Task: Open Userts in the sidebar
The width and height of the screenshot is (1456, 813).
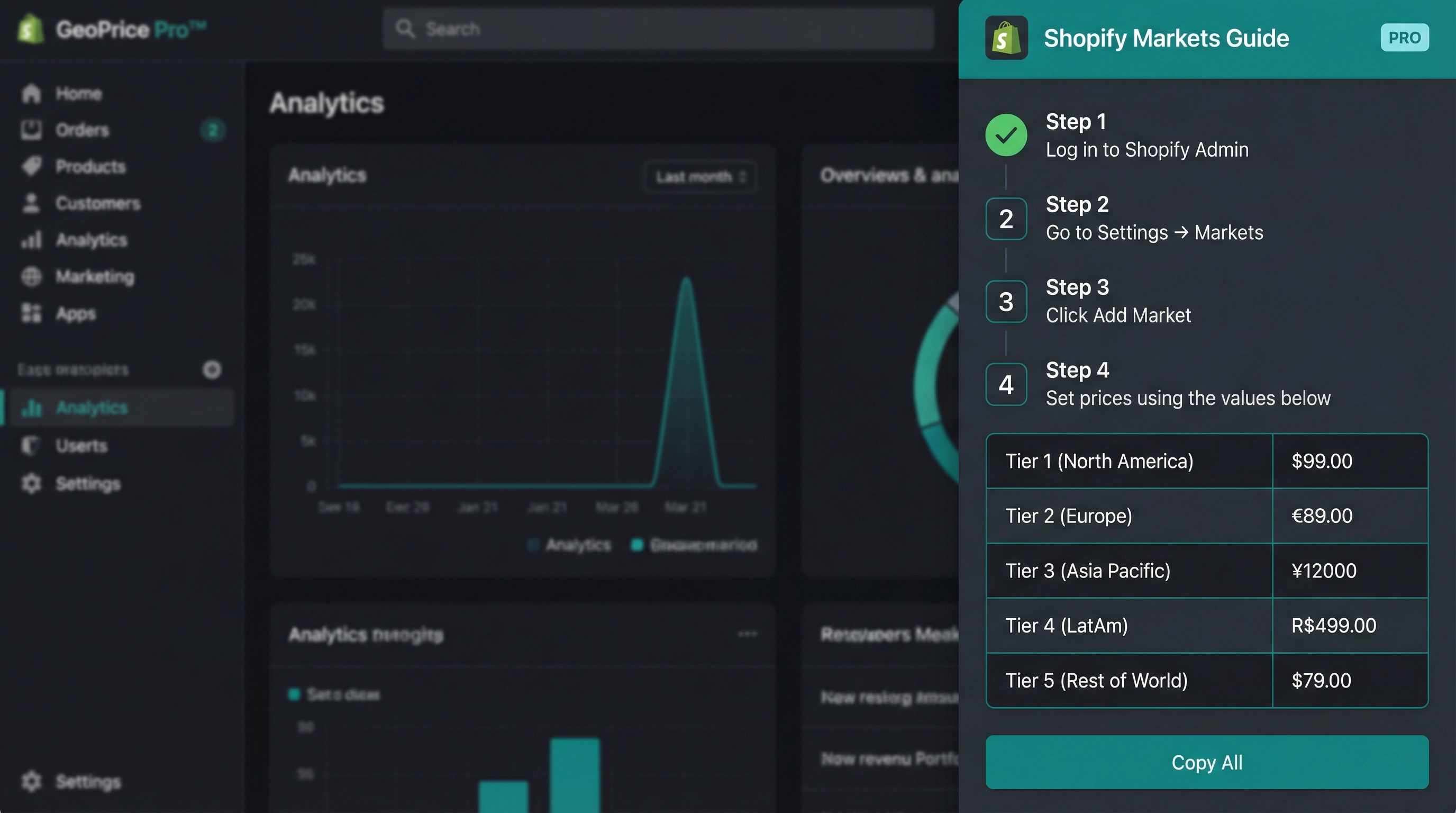Action: click(81, 446)
